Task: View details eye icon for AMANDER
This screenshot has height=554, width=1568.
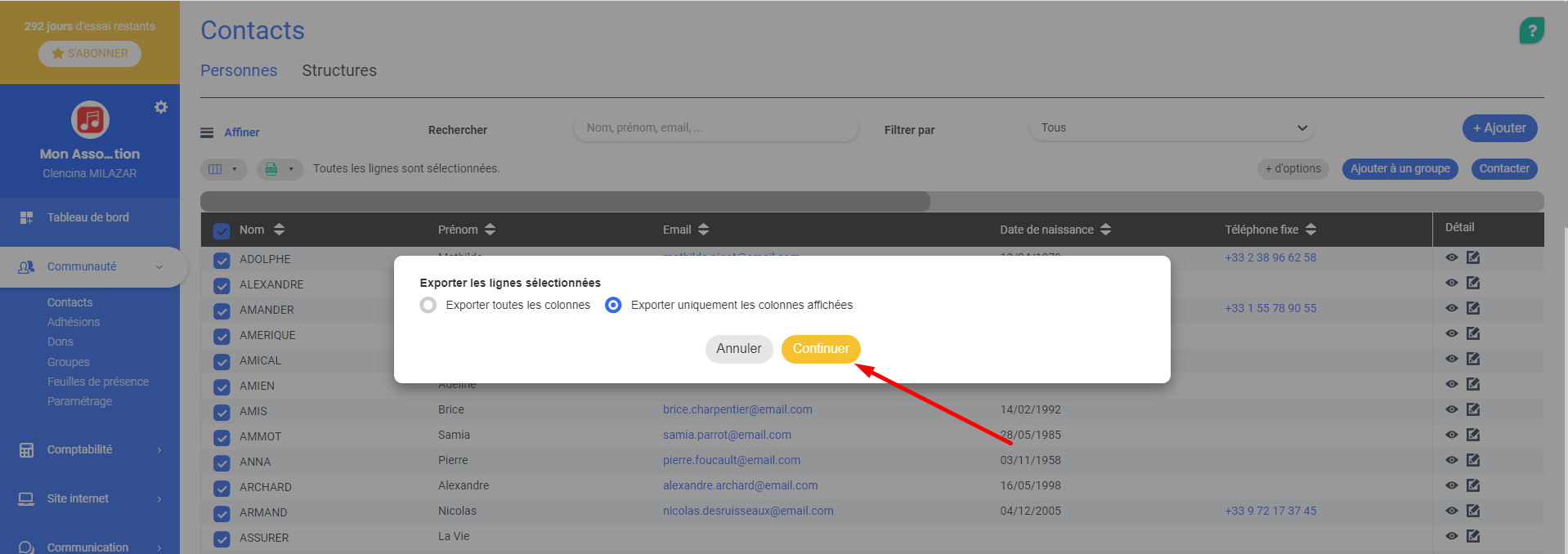Action: pyautogui.click(x=1451, y=308)
